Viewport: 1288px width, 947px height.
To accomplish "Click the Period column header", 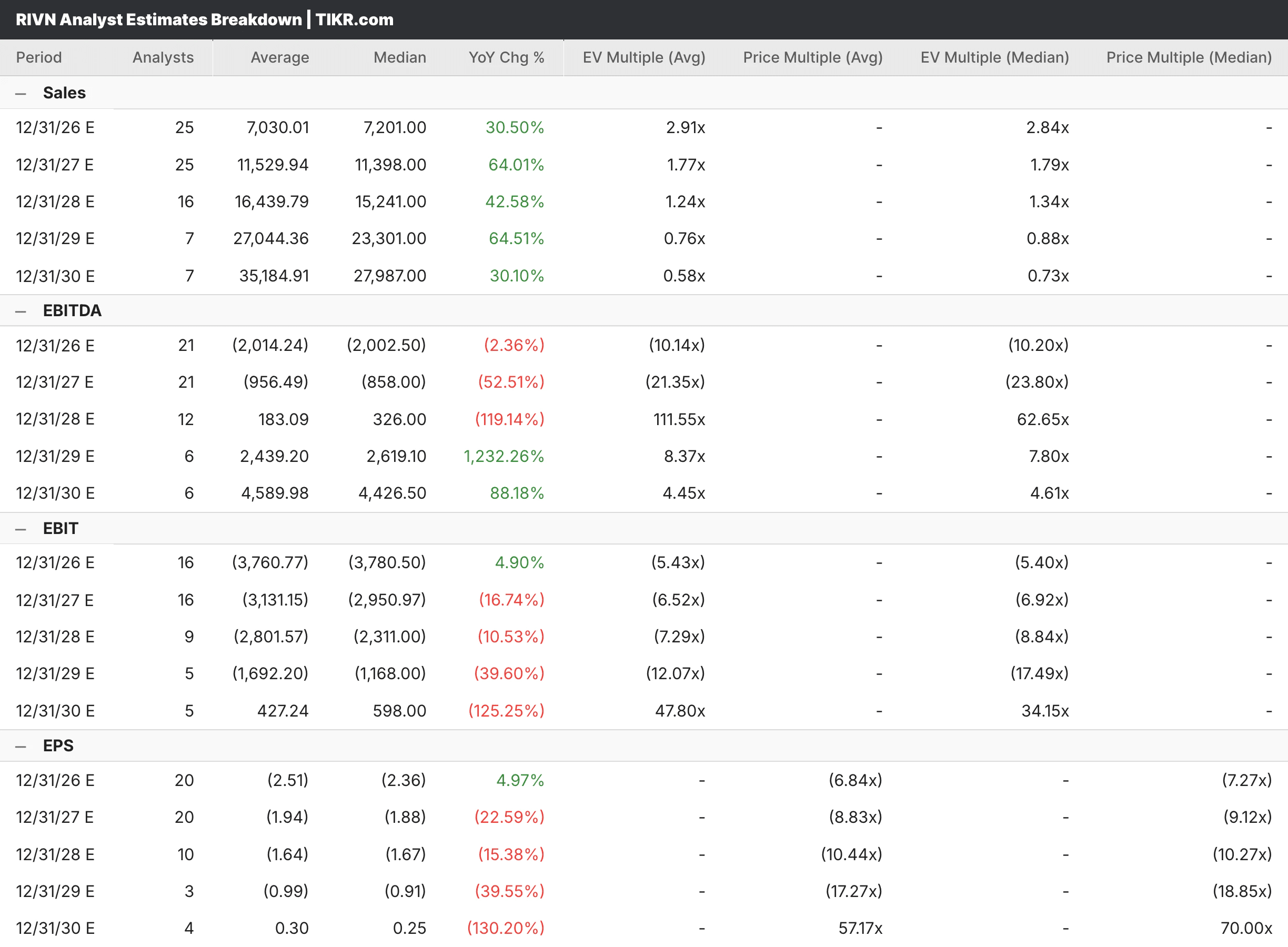I will [39, 57].
